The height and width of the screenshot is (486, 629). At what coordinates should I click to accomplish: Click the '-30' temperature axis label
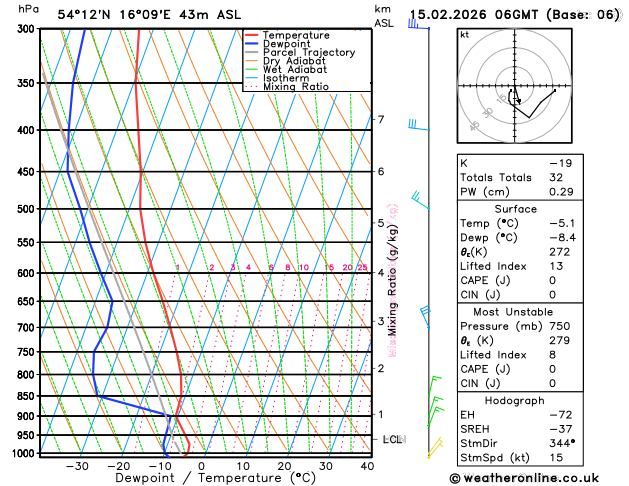(x=77, y=466)
